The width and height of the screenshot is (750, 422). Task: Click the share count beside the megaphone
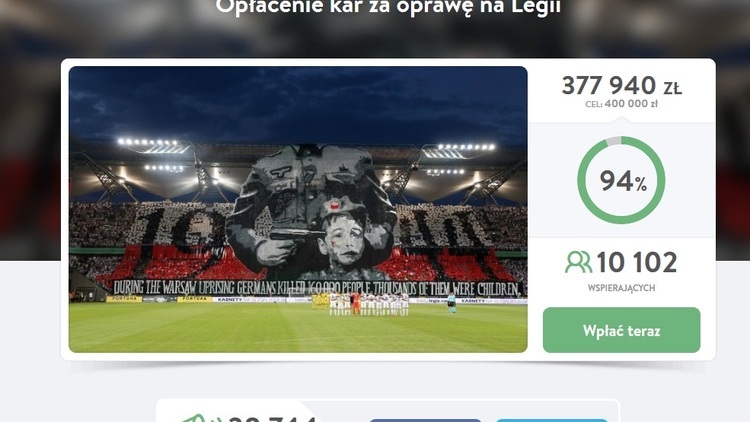[x=272, y=419]
